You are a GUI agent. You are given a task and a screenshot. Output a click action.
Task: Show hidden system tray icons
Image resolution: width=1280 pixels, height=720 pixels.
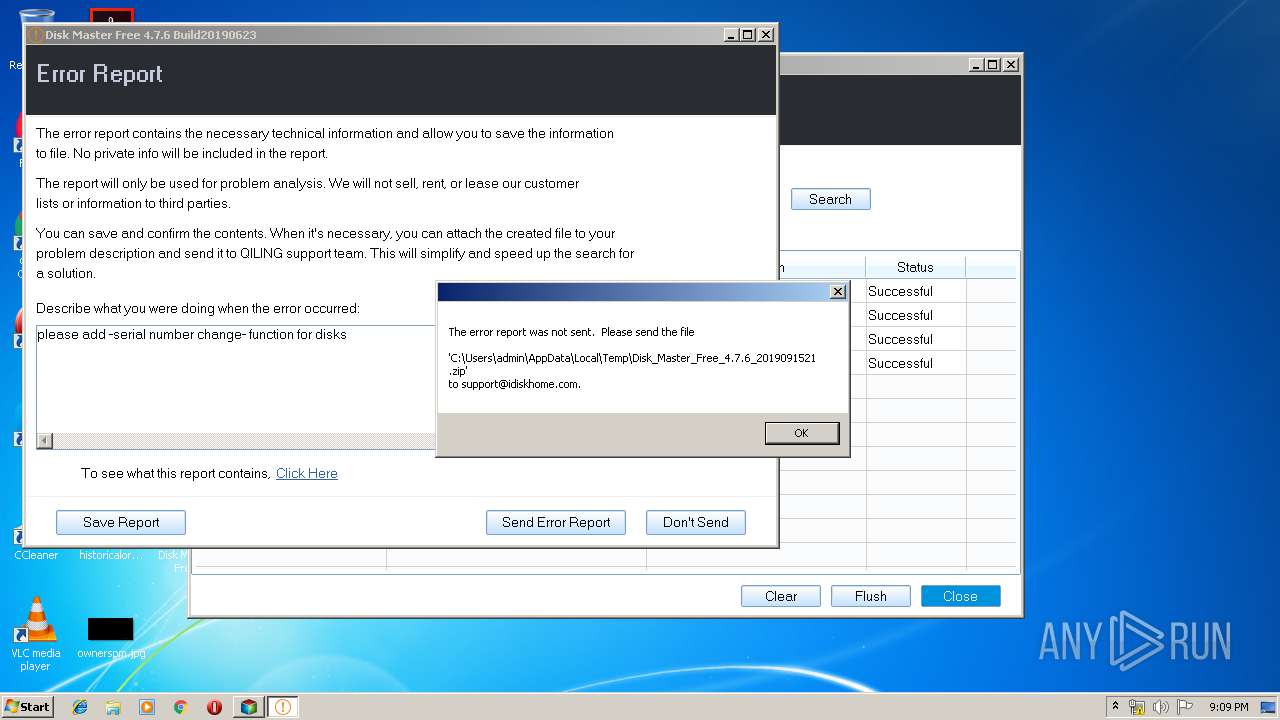1116,706
